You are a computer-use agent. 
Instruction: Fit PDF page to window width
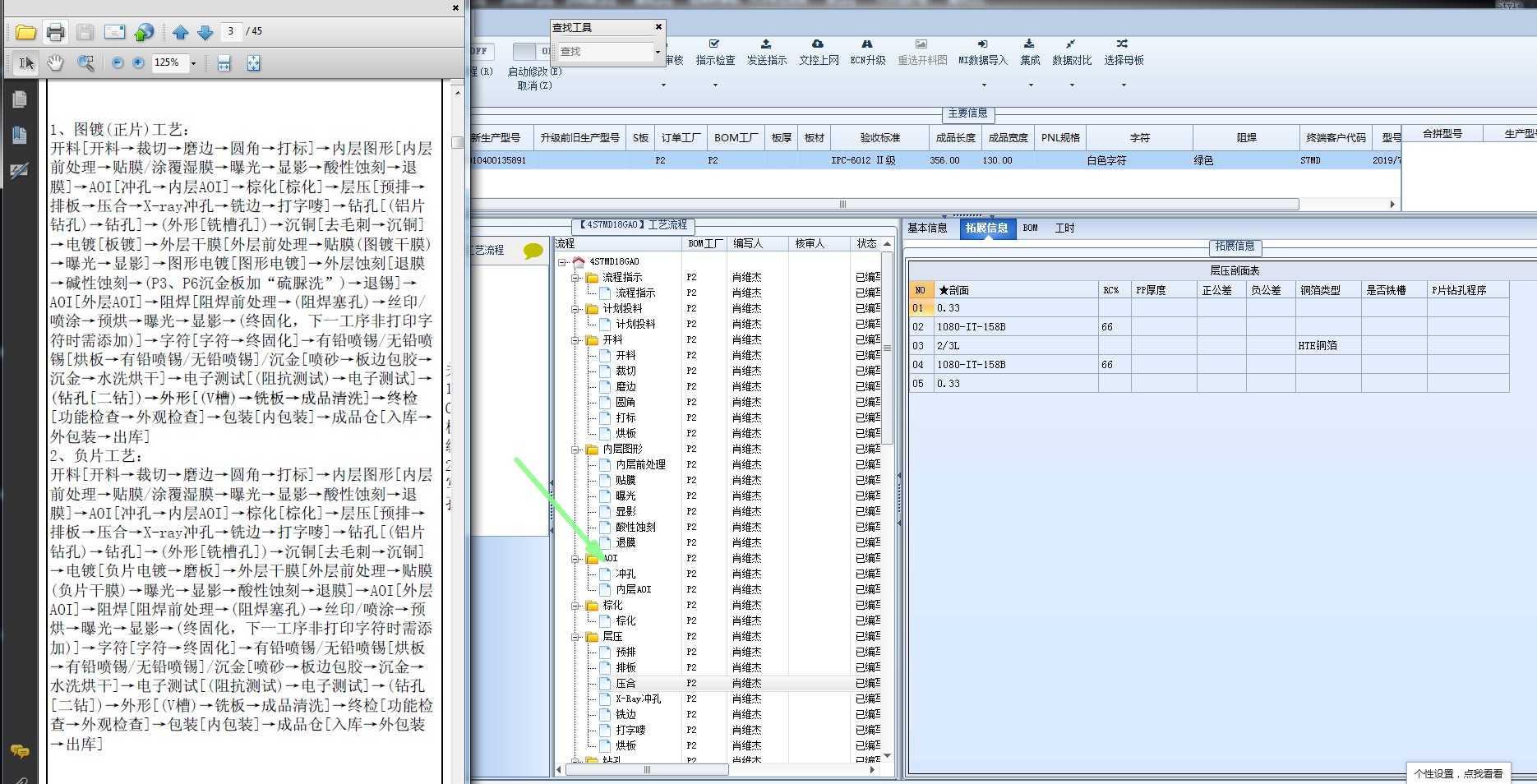224,62
